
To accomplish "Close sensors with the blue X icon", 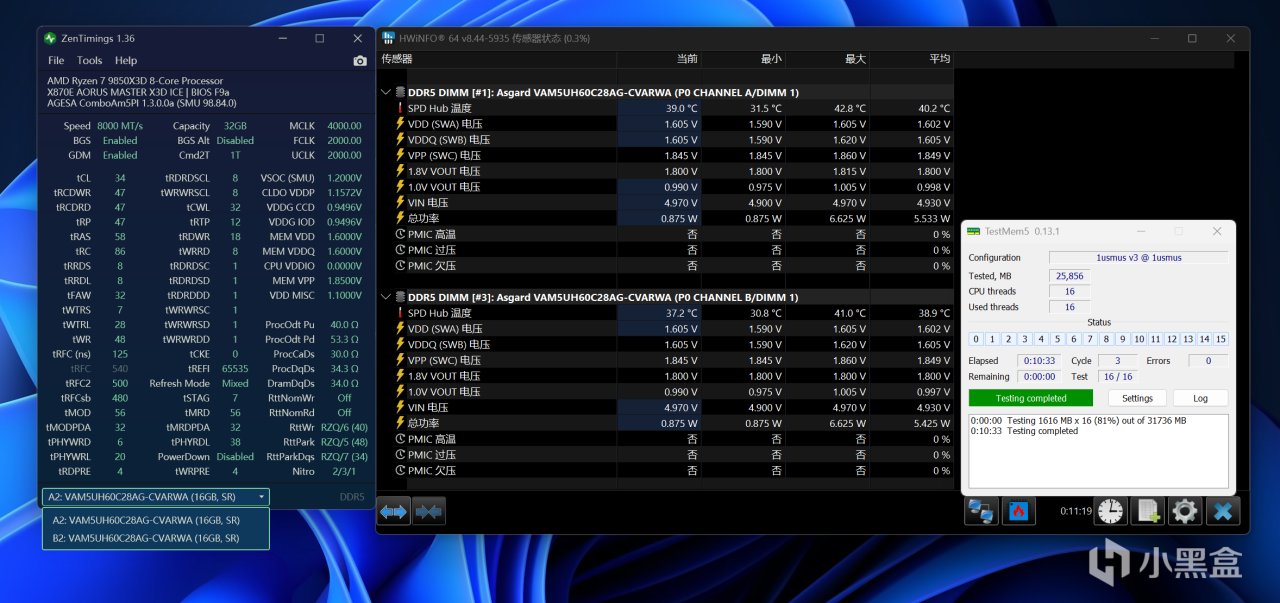I will (1222, 511).
